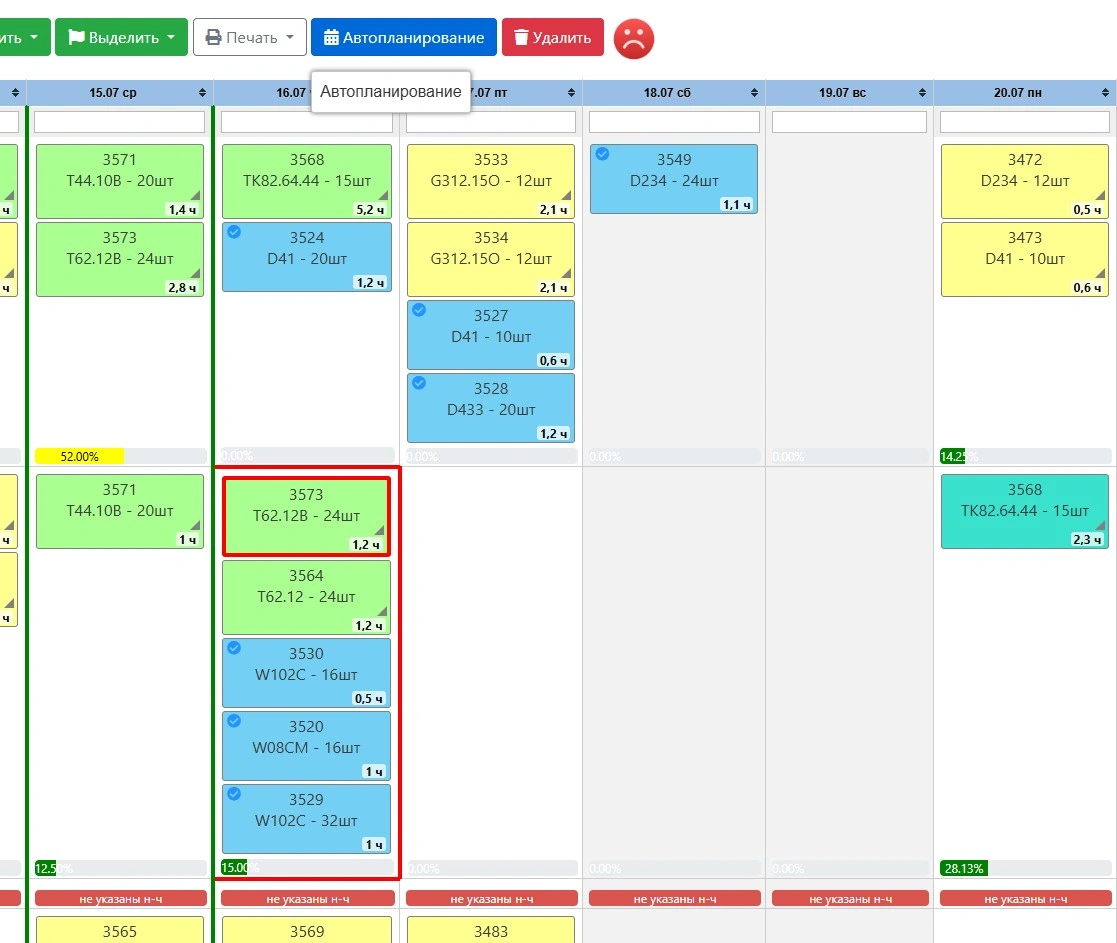Click sort arrows in the пт column header
Image resolution: width=1117 pixels, height=943 pixels.
coord(571,93)
